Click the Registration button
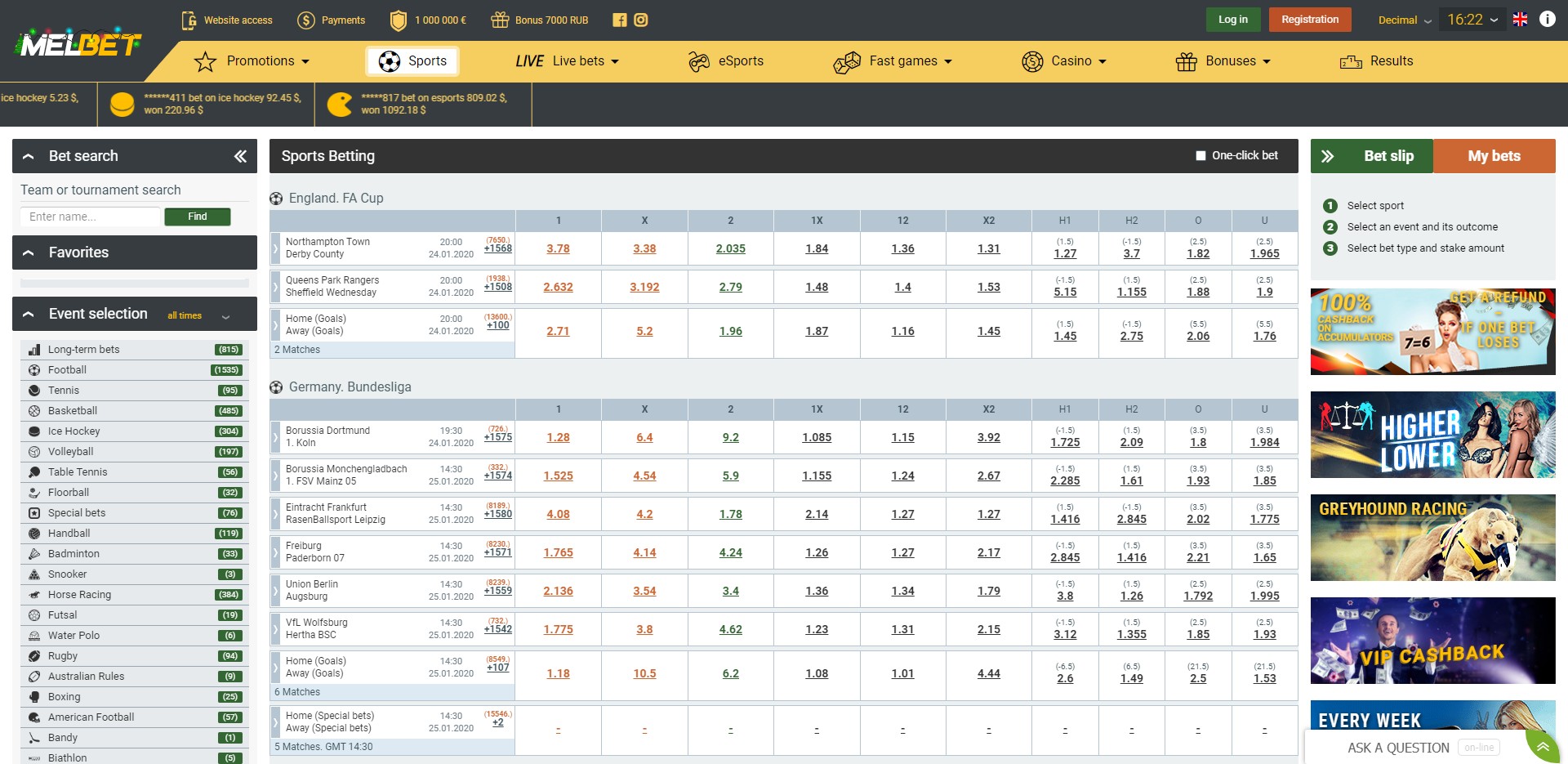The height and width of the screenshot is (764, 1568). (1310, 20)
